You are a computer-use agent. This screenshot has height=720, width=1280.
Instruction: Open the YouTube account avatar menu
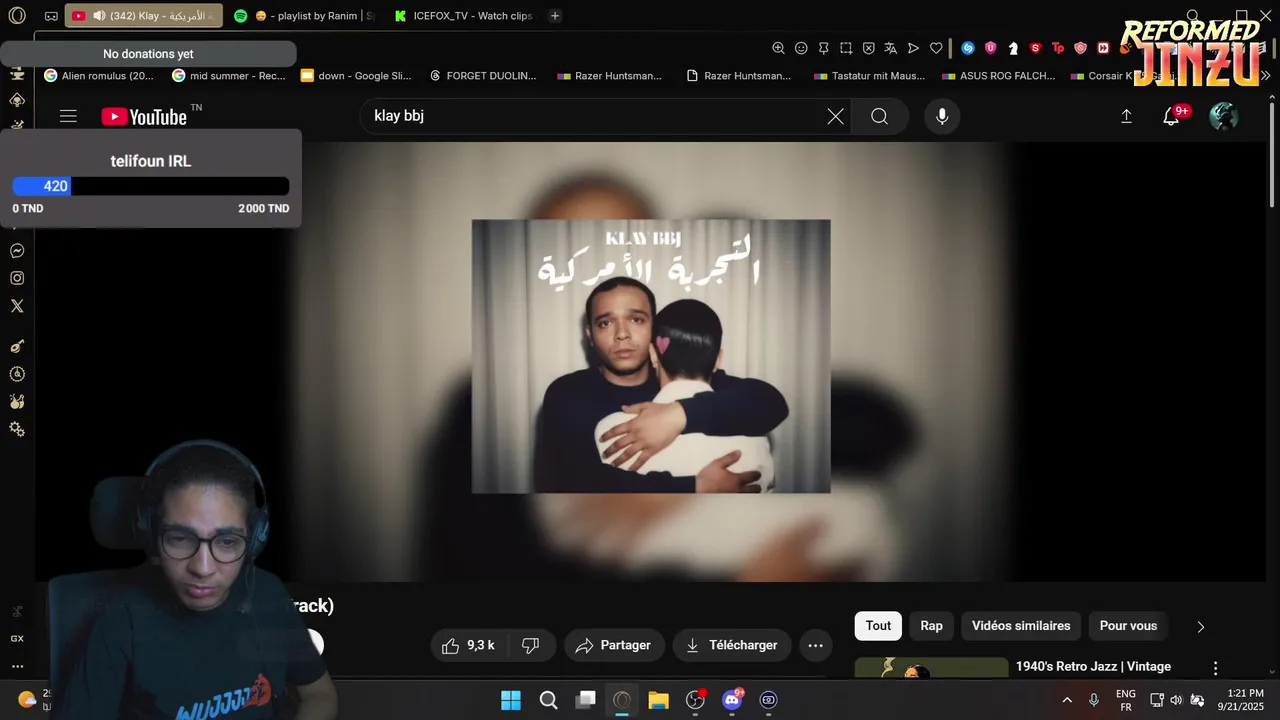click(x=1223, y=116)
